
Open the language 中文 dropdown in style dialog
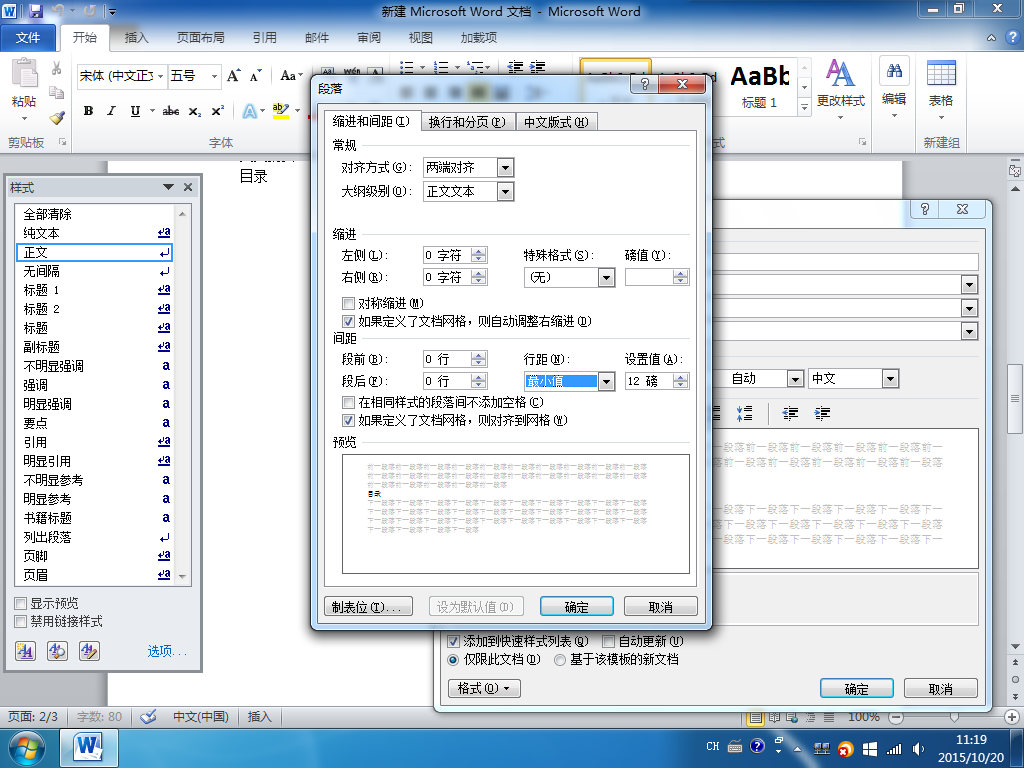point(889,379)
